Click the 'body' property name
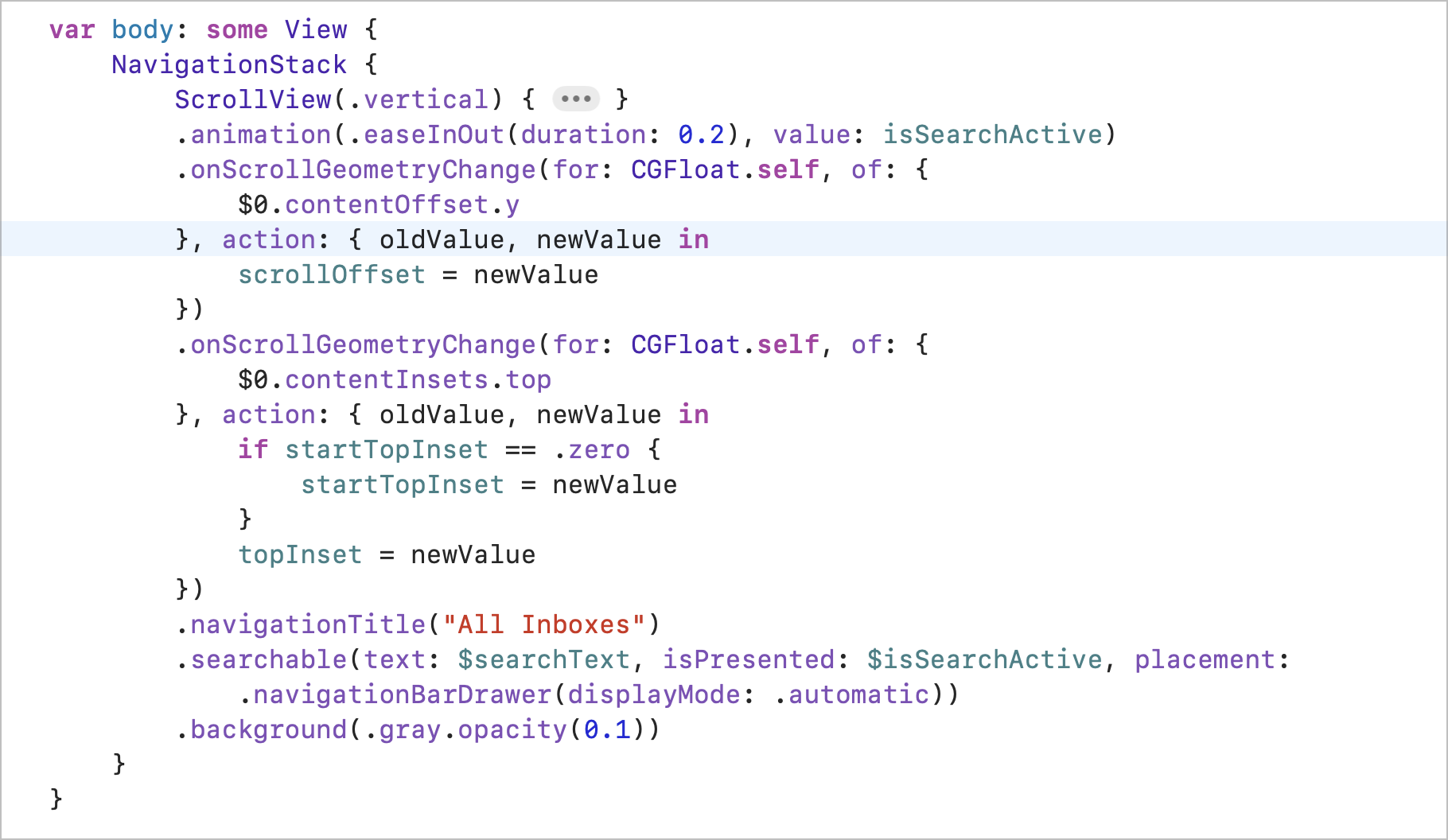The height and width of the screenshot is (840, 1448). point(142,29)
